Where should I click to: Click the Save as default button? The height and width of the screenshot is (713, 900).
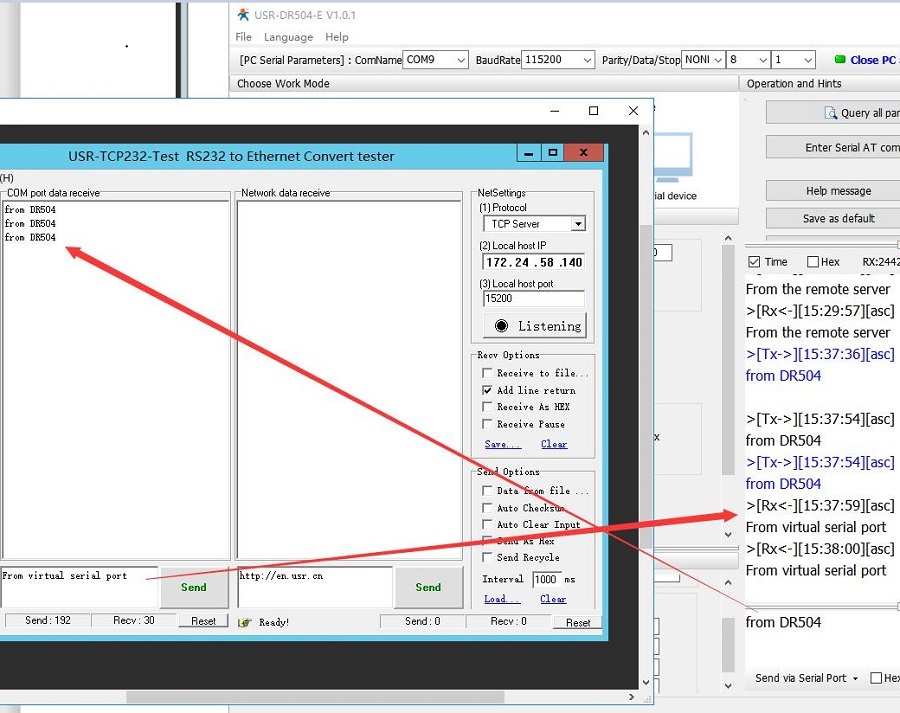[x=835, y=218]
